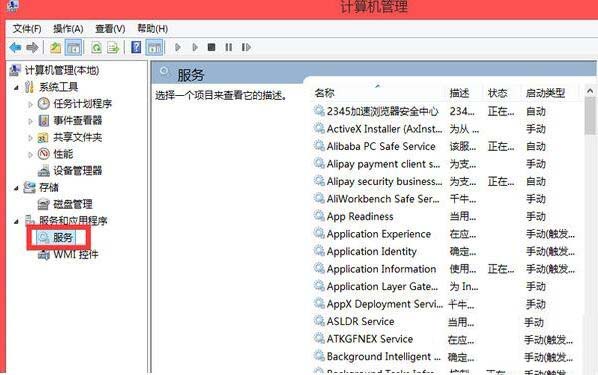Toggle the console tree pane icon
The height and width of the screenshot is (375, 598).
(x=74, y=48)
